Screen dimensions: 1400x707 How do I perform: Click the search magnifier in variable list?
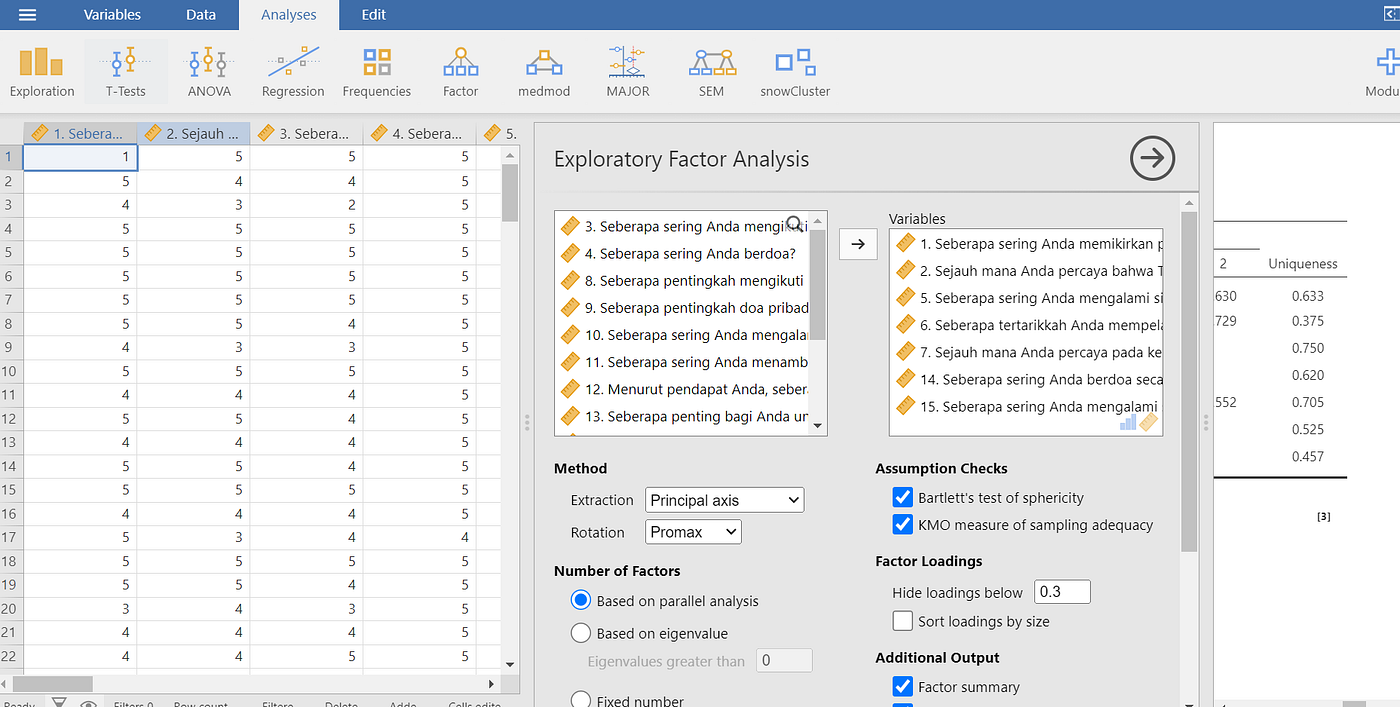tap(795, 224)
